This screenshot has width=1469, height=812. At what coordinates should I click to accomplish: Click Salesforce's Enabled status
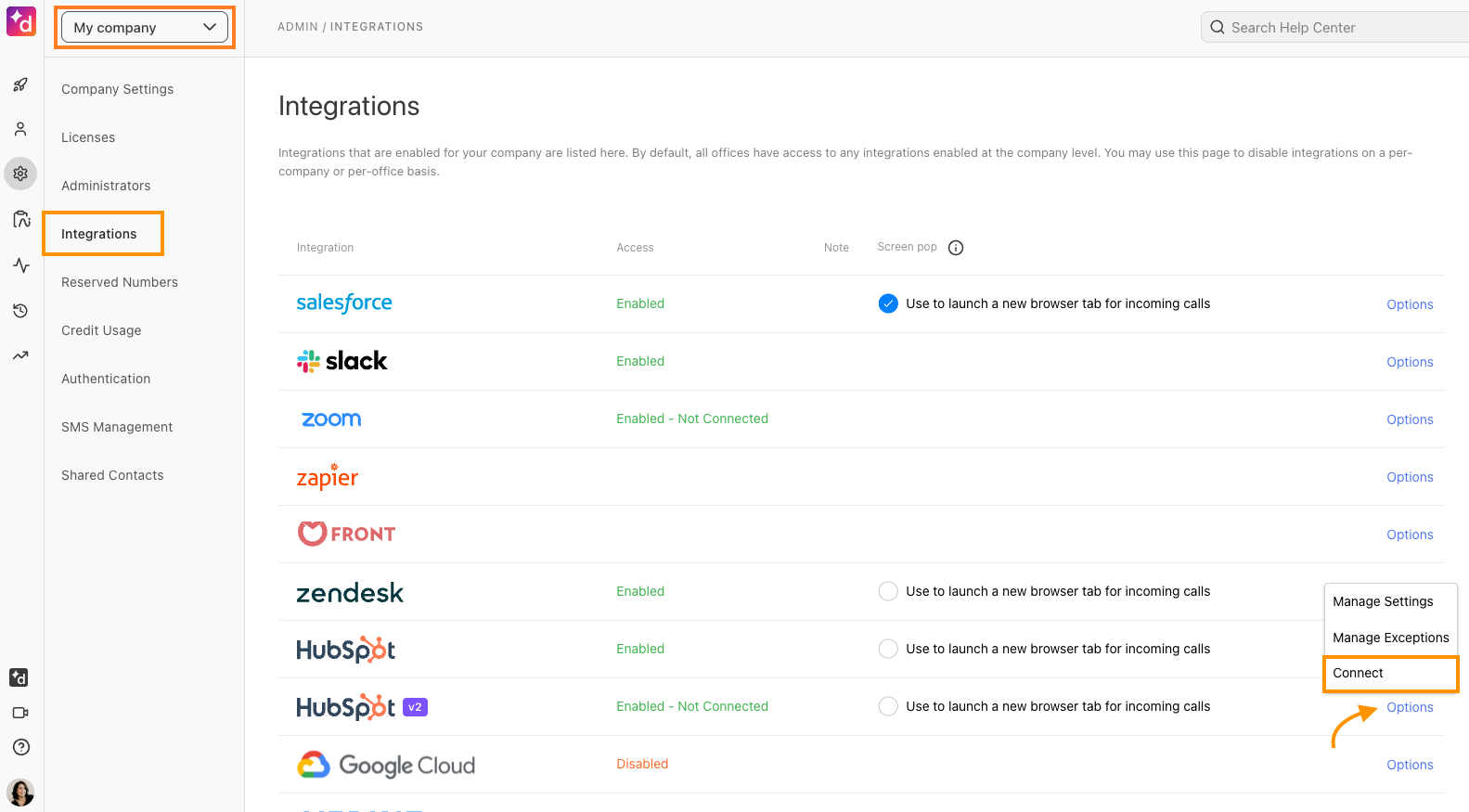(640, 303)
